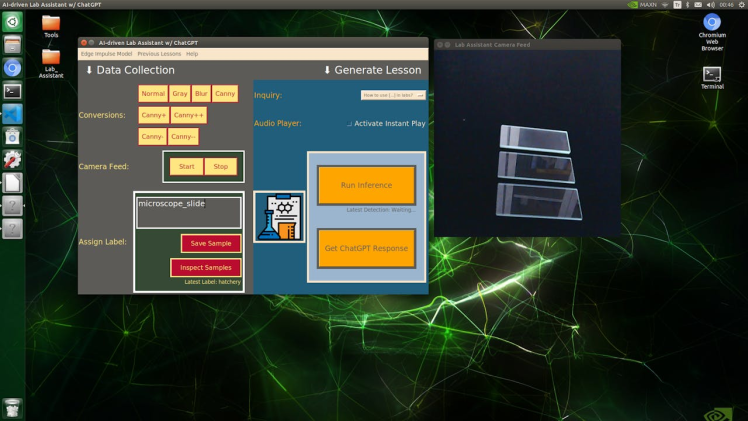Apply the Canny- conversion

coord(152,136)
